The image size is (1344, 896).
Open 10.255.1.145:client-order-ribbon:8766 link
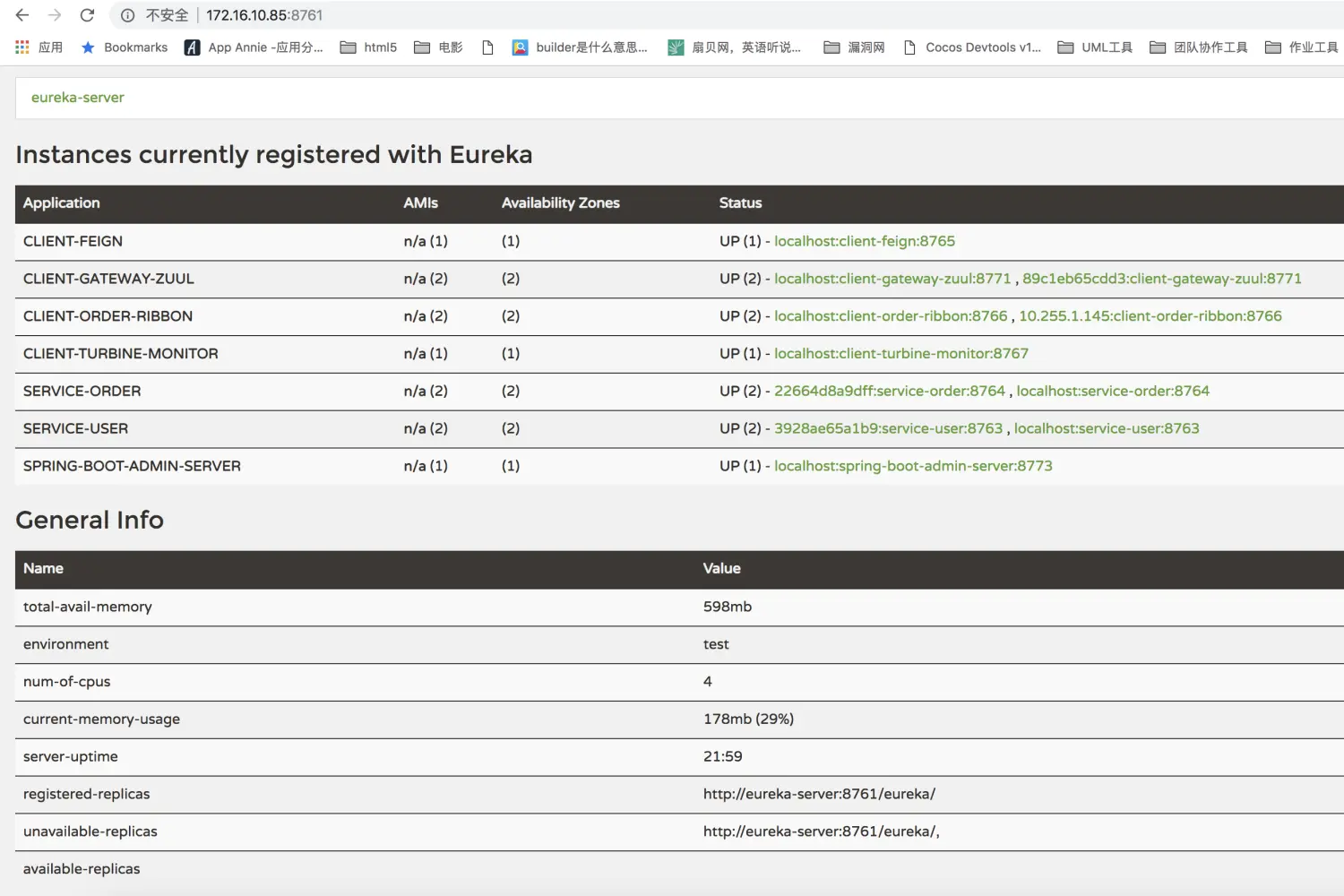pos(1150,316)
